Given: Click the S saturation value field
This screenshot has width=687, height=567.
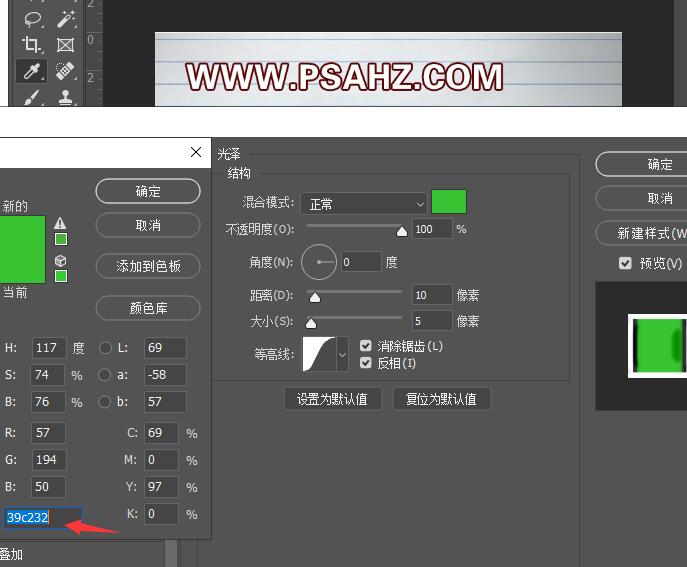Looking at the screenshot, I should [x=48, y=375].
